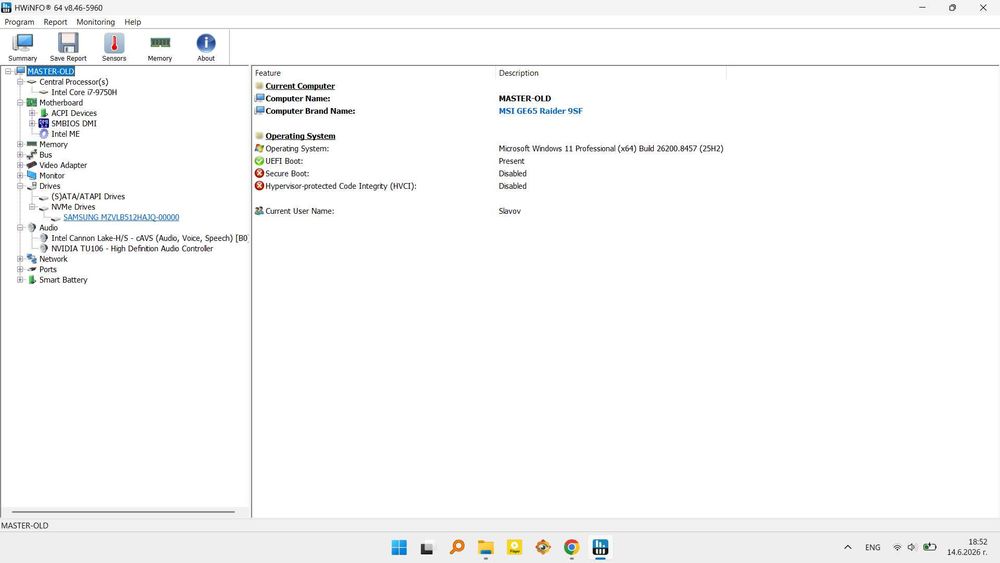Select Intel Cannon Lake-H/S cAVS audio entry

tap(149, 238)
